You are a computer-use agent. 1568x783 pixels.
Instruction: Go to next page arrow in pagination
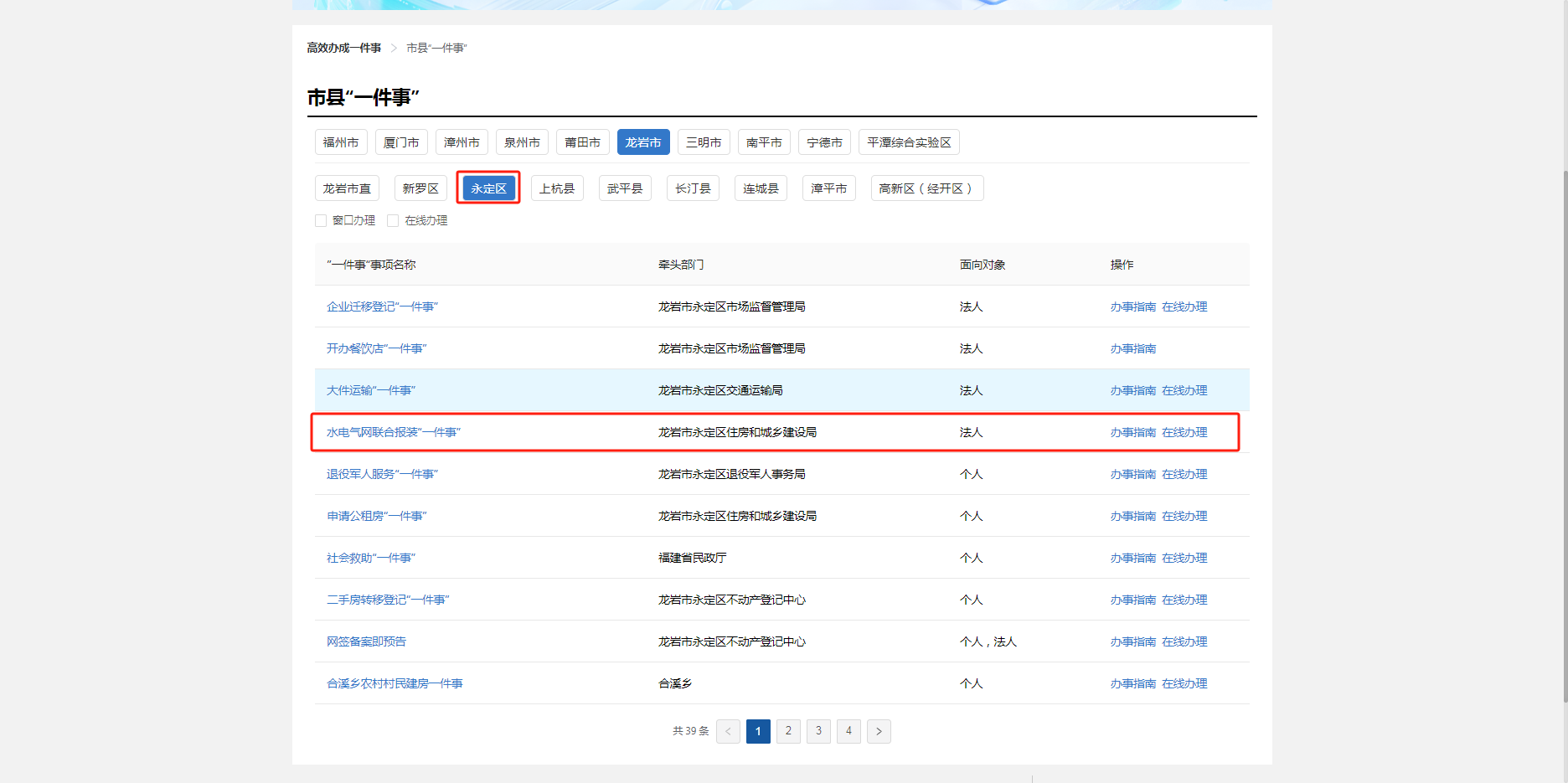point(878,731)
